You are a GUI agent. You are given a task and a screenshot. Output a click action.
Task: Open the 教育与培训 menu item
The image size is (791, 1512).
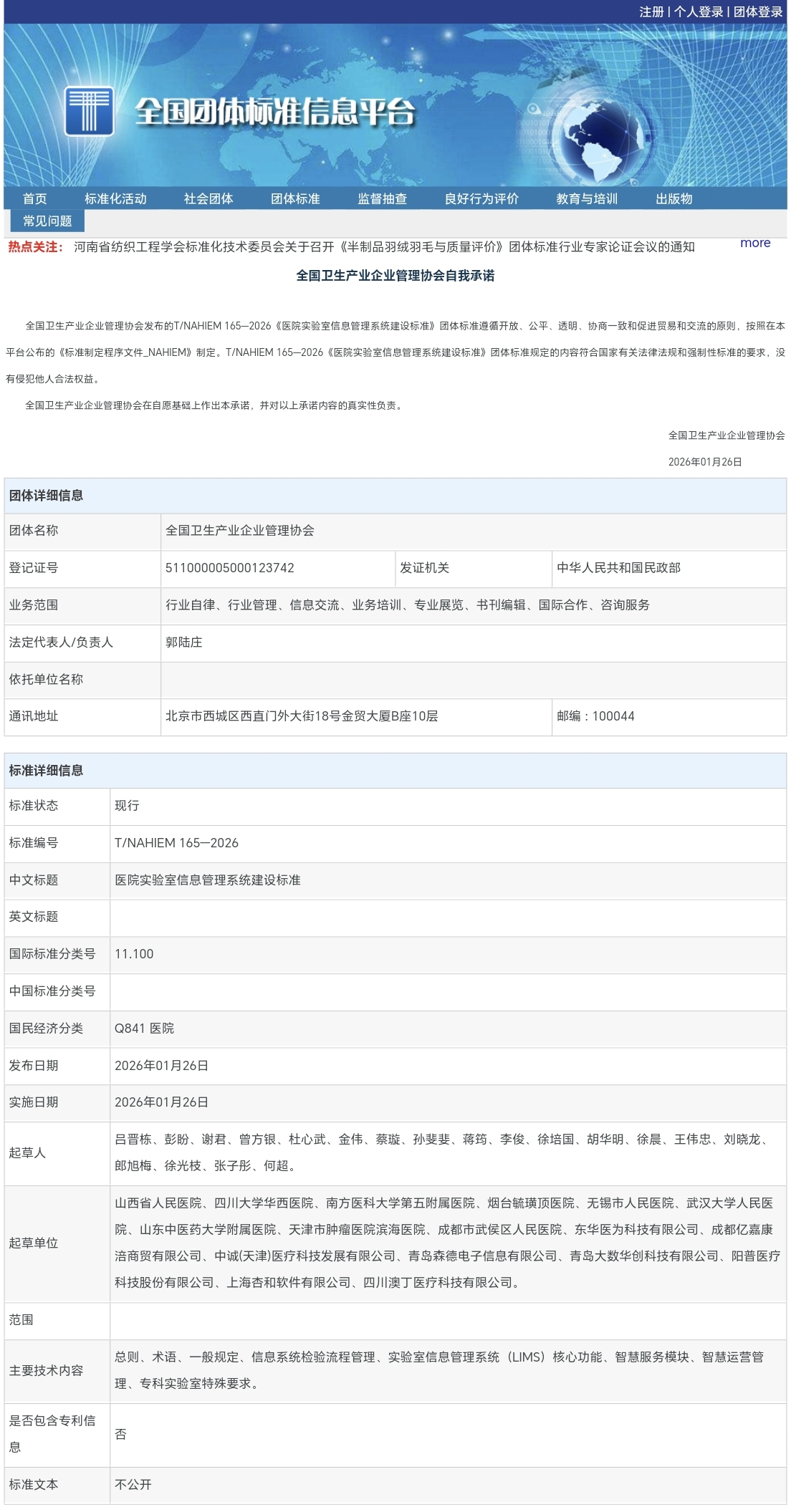(587, 198)
